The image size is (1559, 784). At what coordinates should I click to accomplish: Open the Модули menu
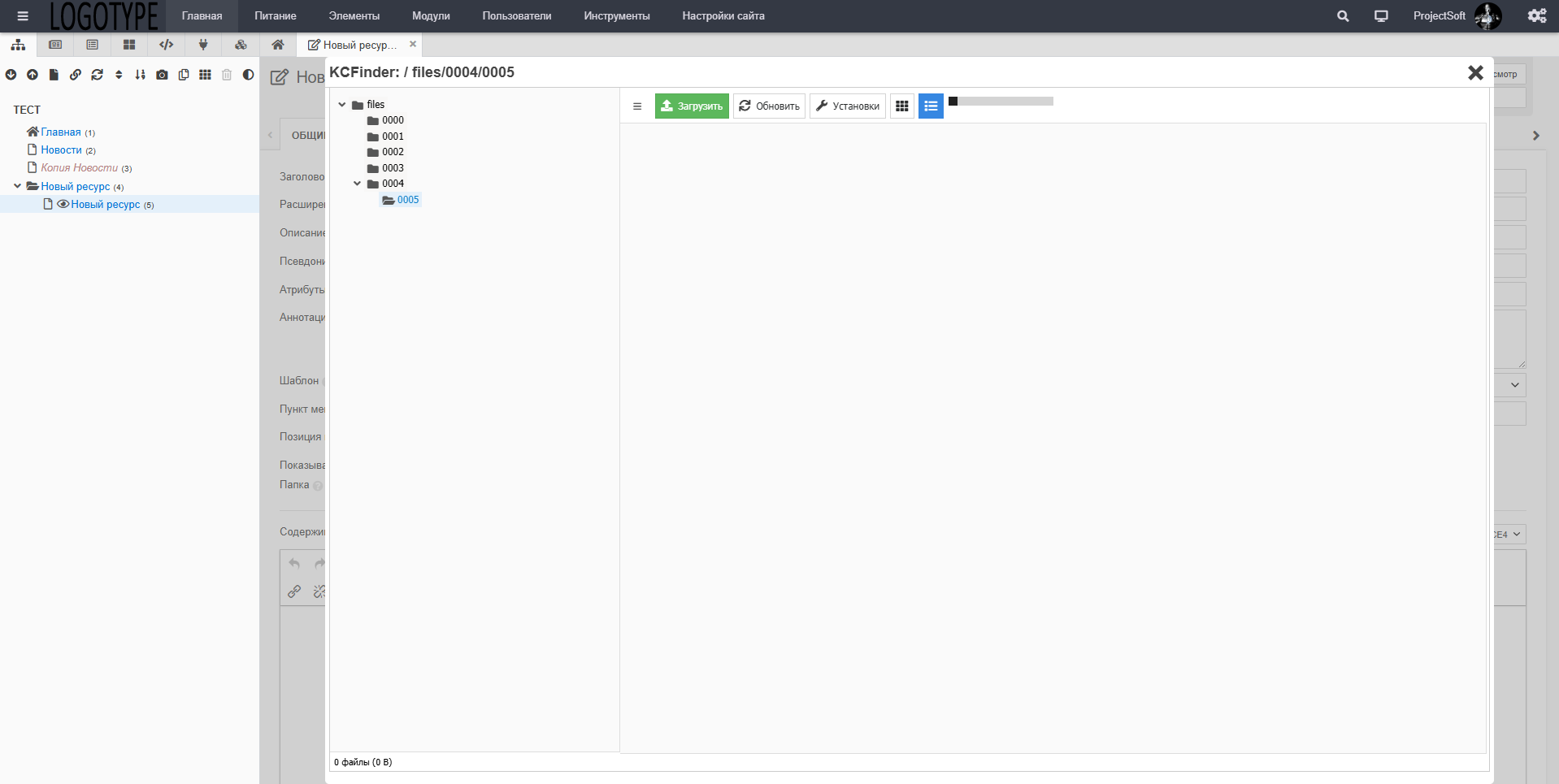(x=432, y=15)
